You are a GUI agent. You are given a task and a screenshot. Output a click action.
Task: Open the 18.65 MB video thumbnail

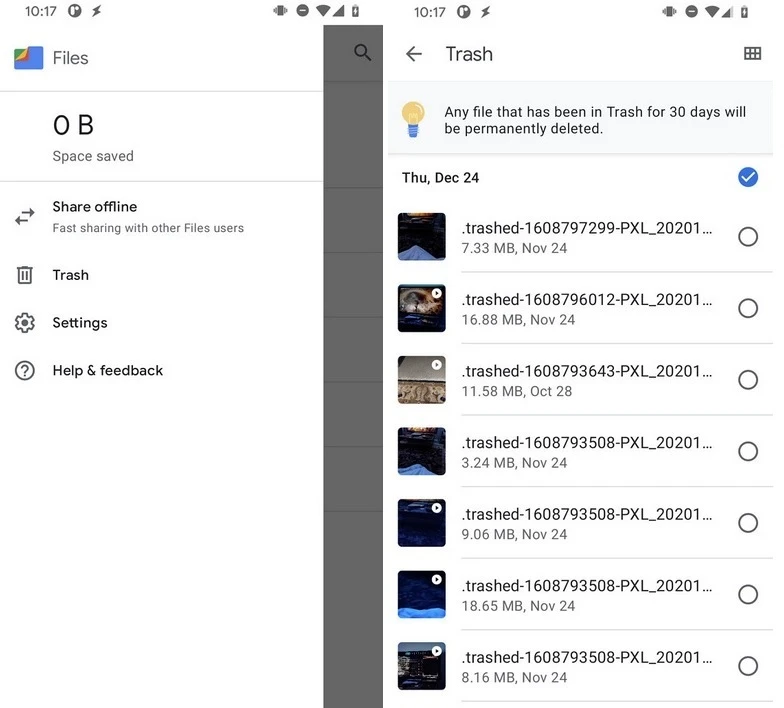click(421, 594)
